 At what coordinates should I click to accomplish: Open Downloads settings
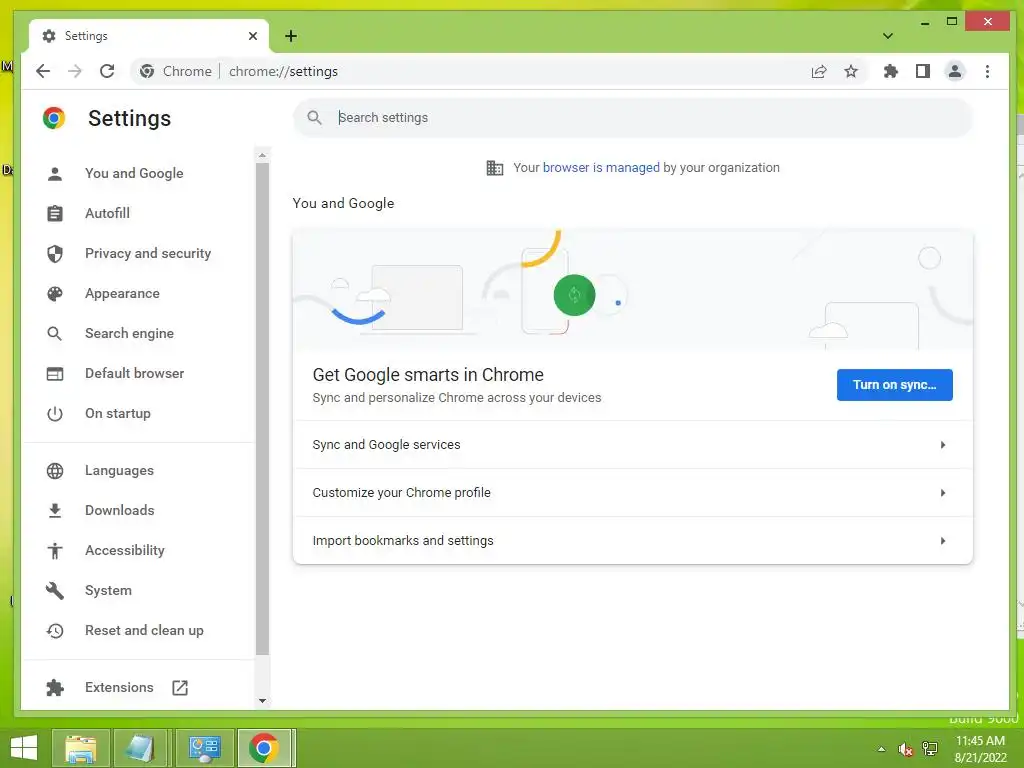click(120, 510)
